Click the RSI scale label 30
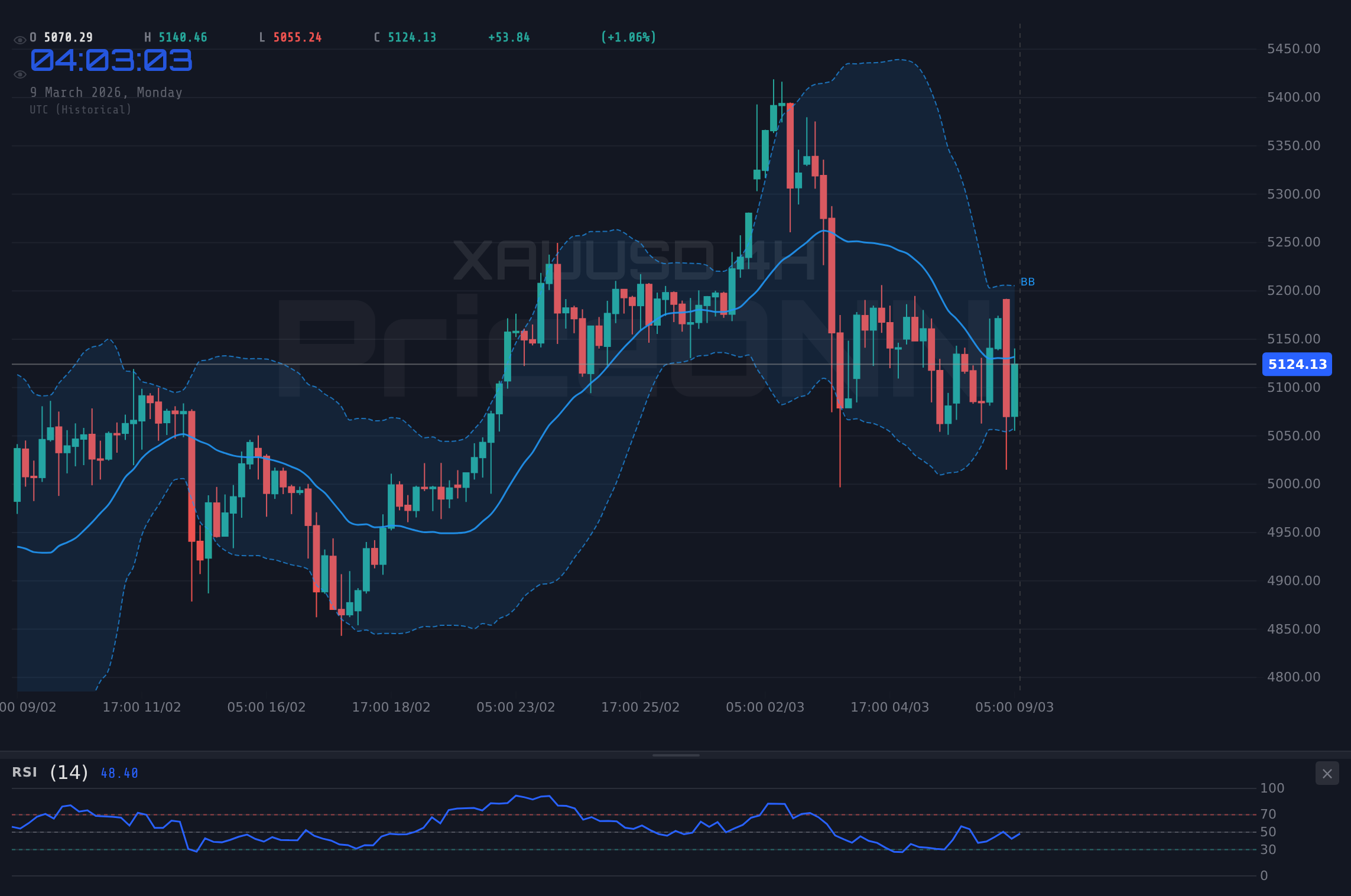The height and width of the screenshot is (896, 1351). point(1268,849)
